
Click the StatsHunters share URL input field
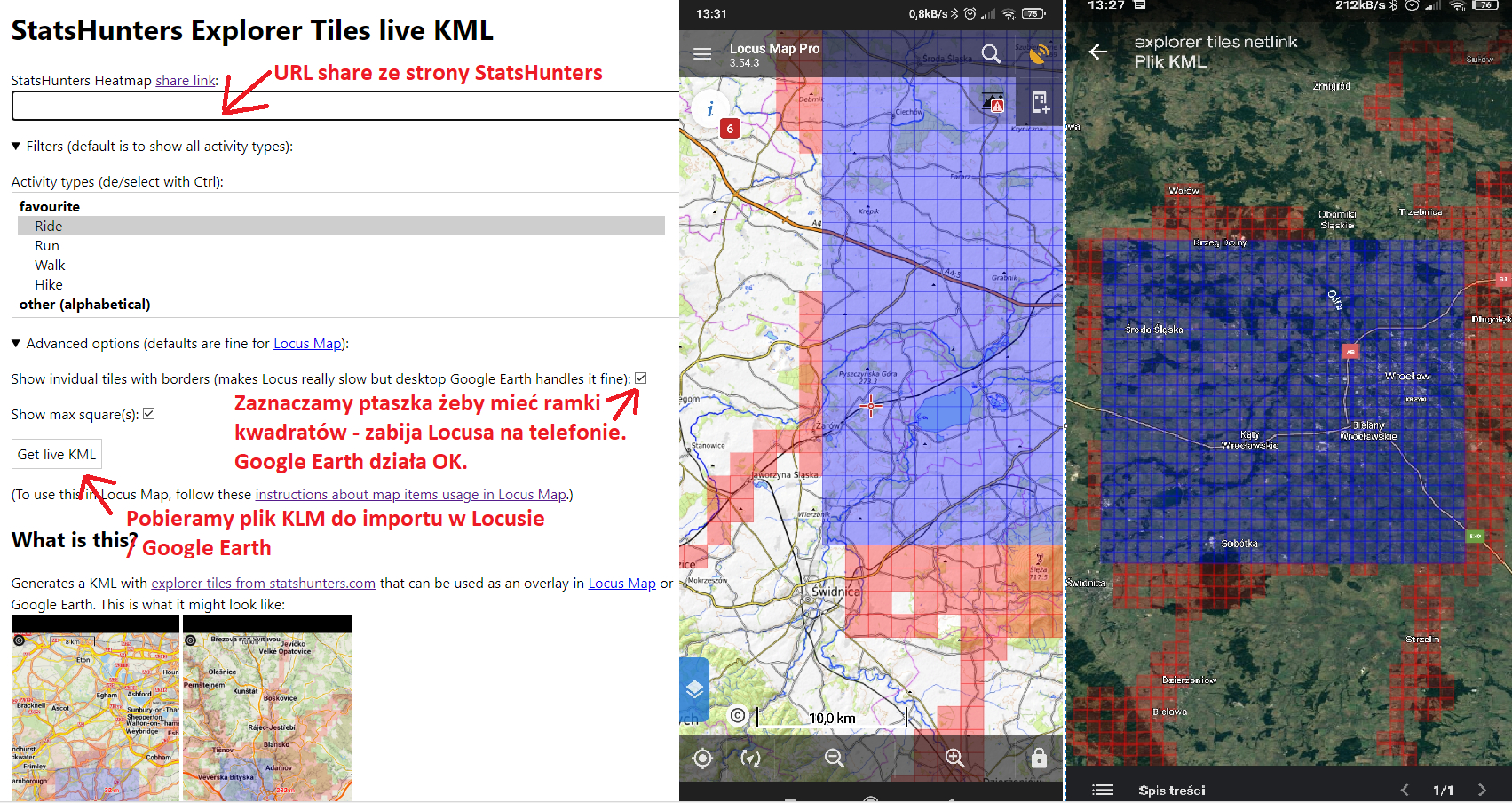(x=346, y=106)
